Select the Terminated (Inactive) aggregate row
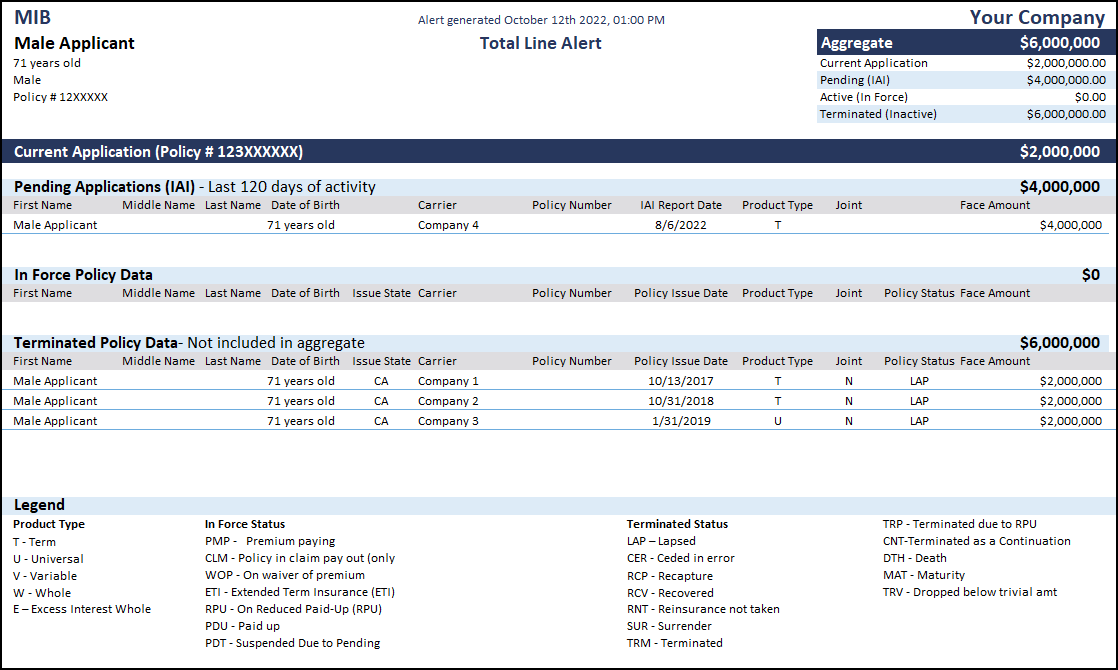 tap(961, 114)
